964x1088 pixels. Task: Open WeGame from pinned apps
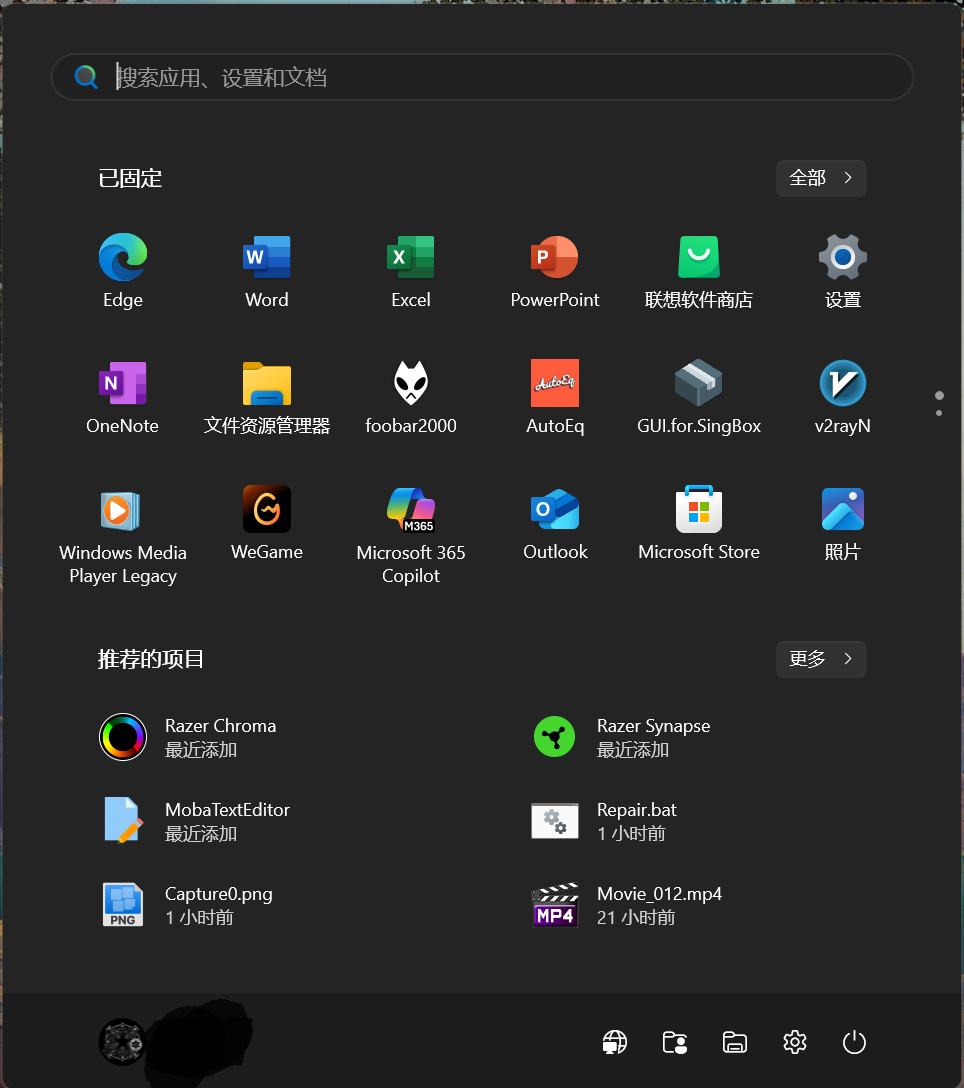click(267, 524)
